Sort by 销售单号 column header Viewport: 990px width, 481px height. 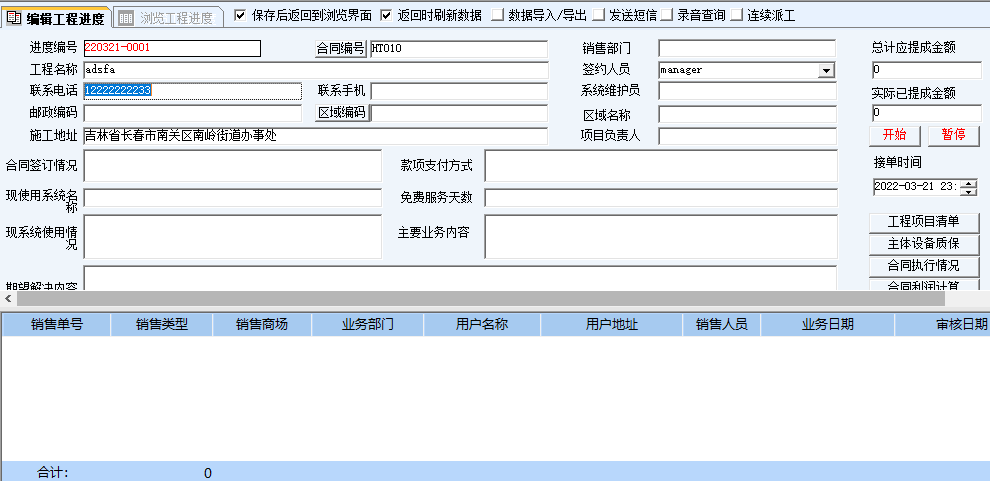click(x=56, y=324)
